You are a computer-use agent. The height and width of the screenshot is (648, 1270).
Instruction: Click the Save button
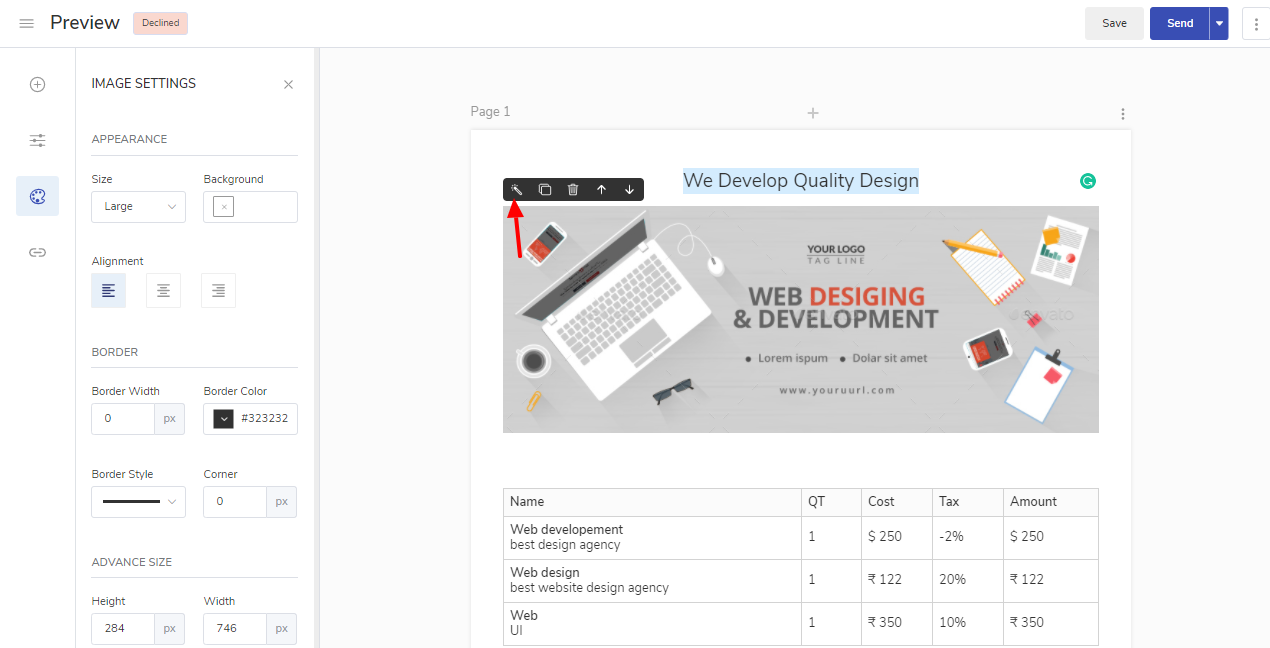(1114, 23)
